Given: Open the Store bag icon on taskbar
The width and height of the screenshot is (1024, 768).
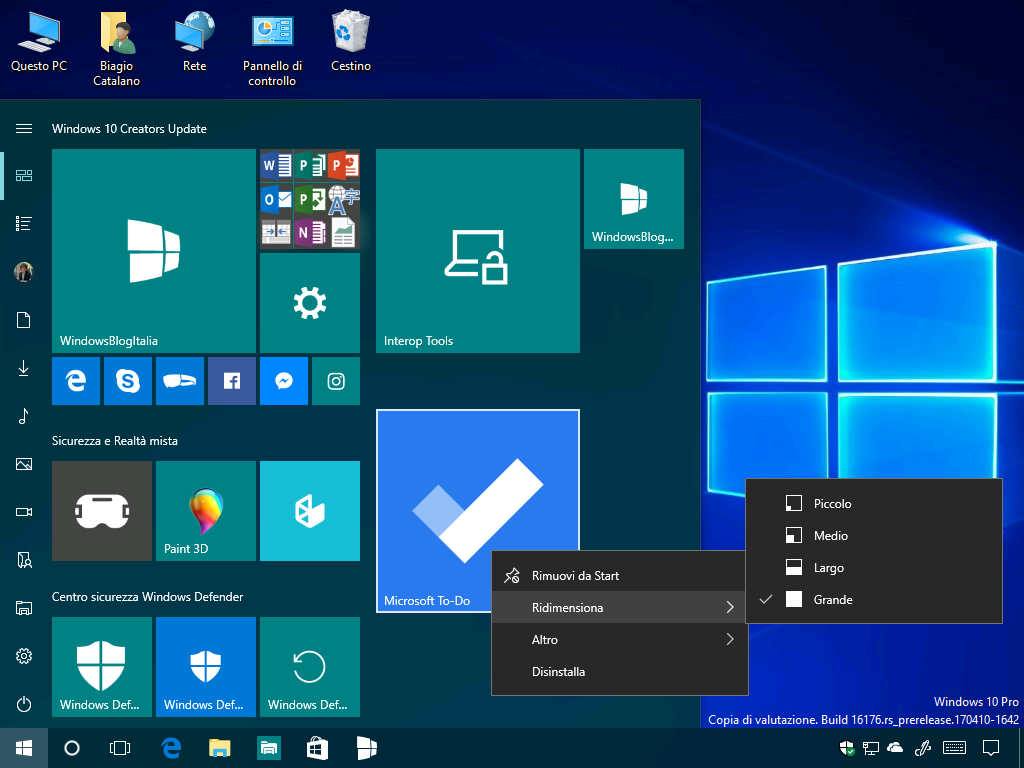Looking at the screenshot, I should pos(317,748).
